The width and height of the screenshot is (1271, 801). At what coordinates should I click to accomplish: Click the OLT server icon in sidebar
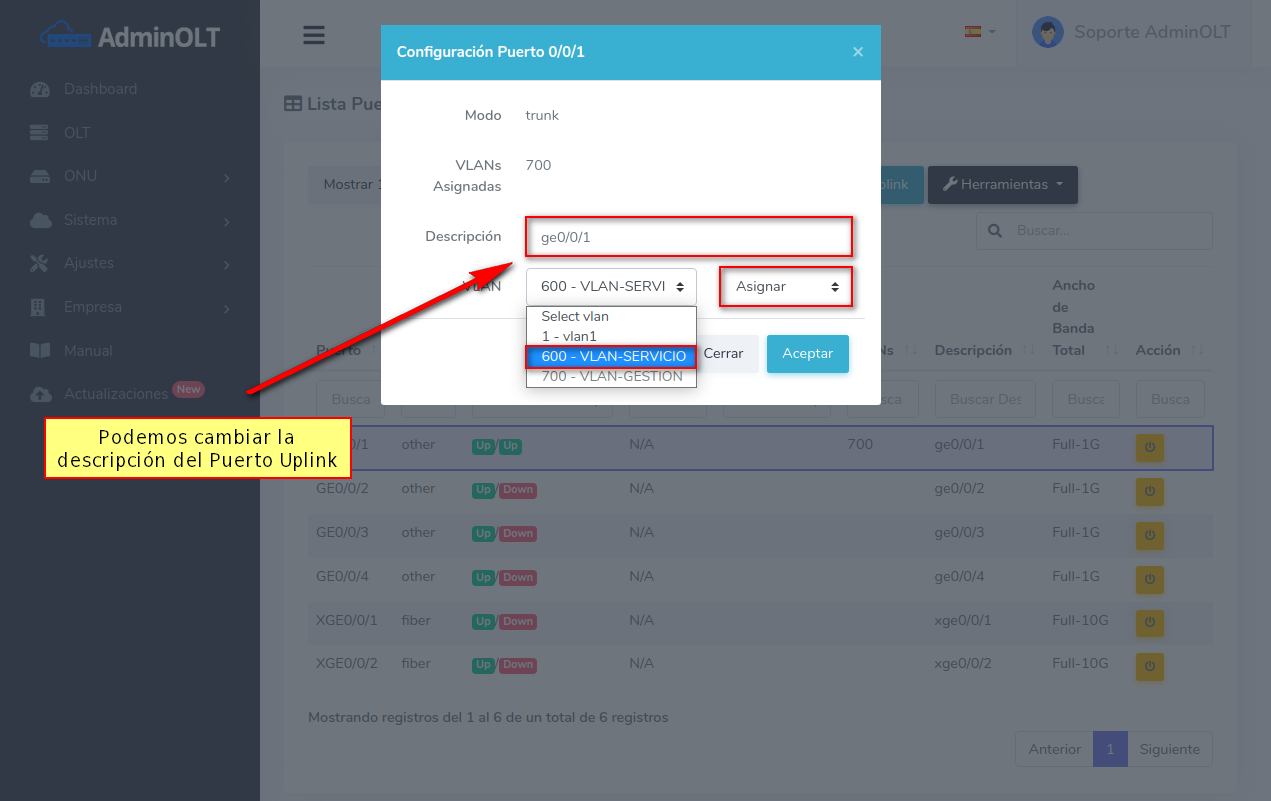pos(40,133)
